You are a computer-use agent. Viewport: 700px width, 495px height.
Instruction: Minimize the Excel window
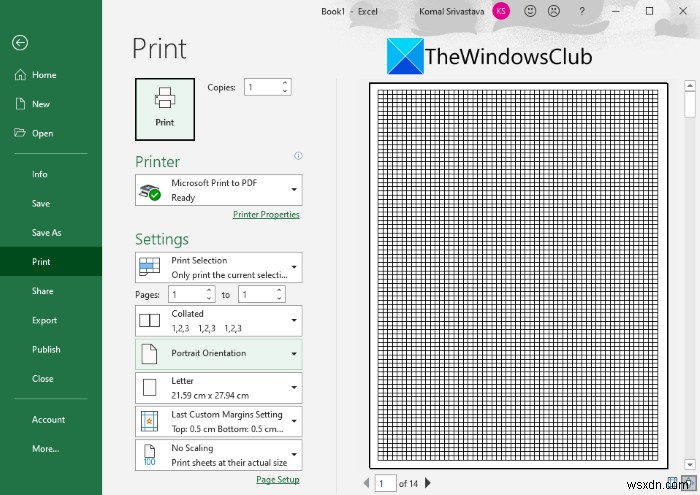[x=616, y=11]
